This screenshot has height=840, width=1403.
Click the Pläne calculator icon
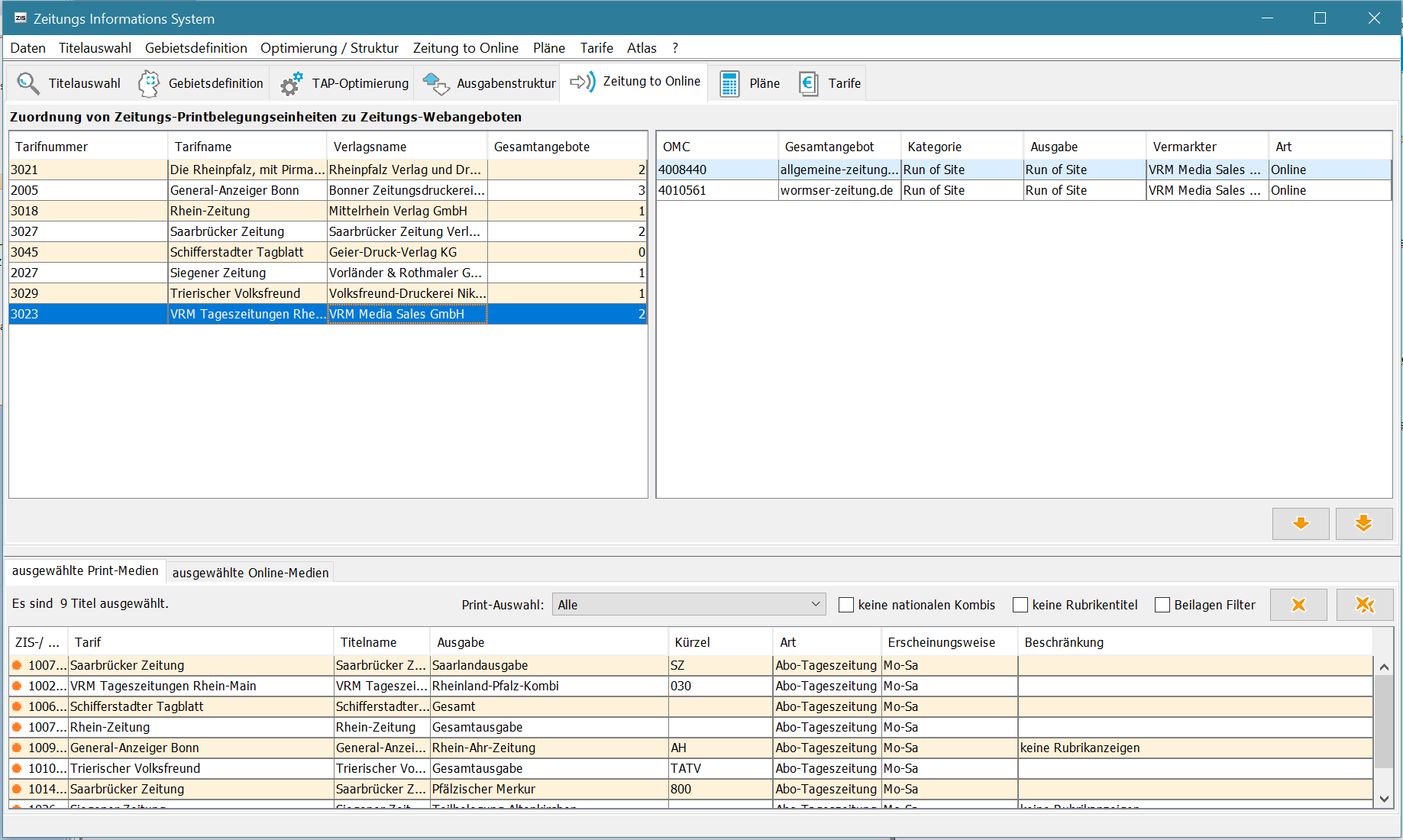click(x=729, y=83)
